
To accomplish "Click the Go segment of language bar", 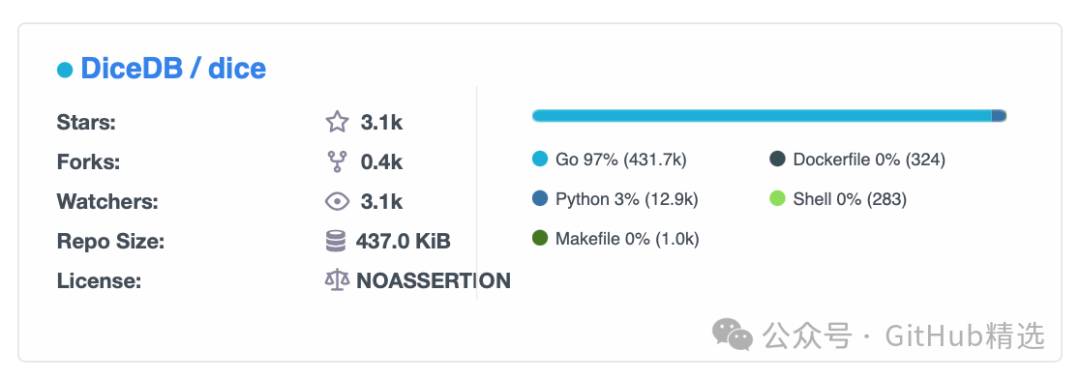I will point(762,116).
